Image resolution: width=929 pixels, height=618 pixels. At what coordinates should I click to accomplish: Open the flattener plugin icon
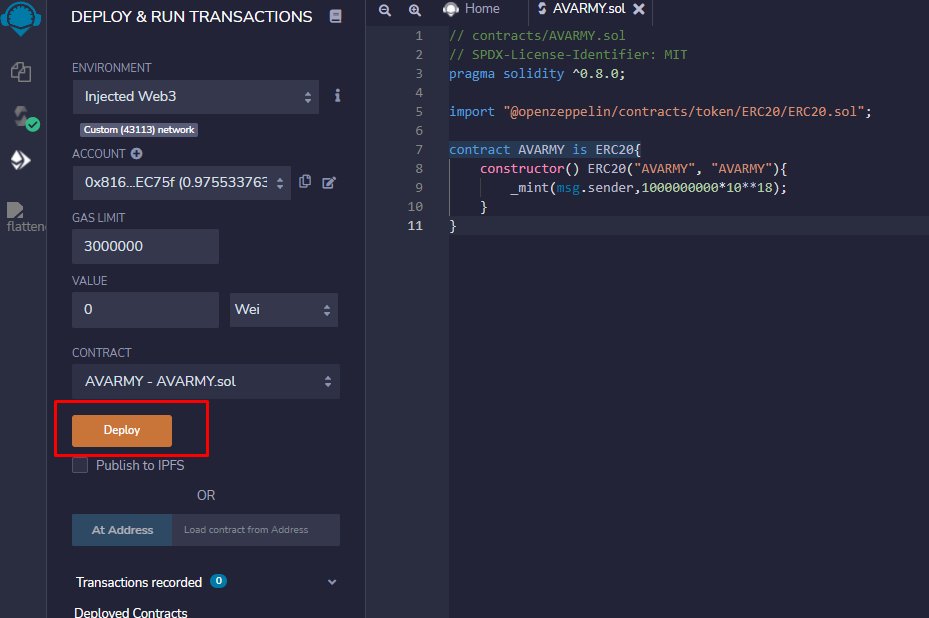pos(24,216)
